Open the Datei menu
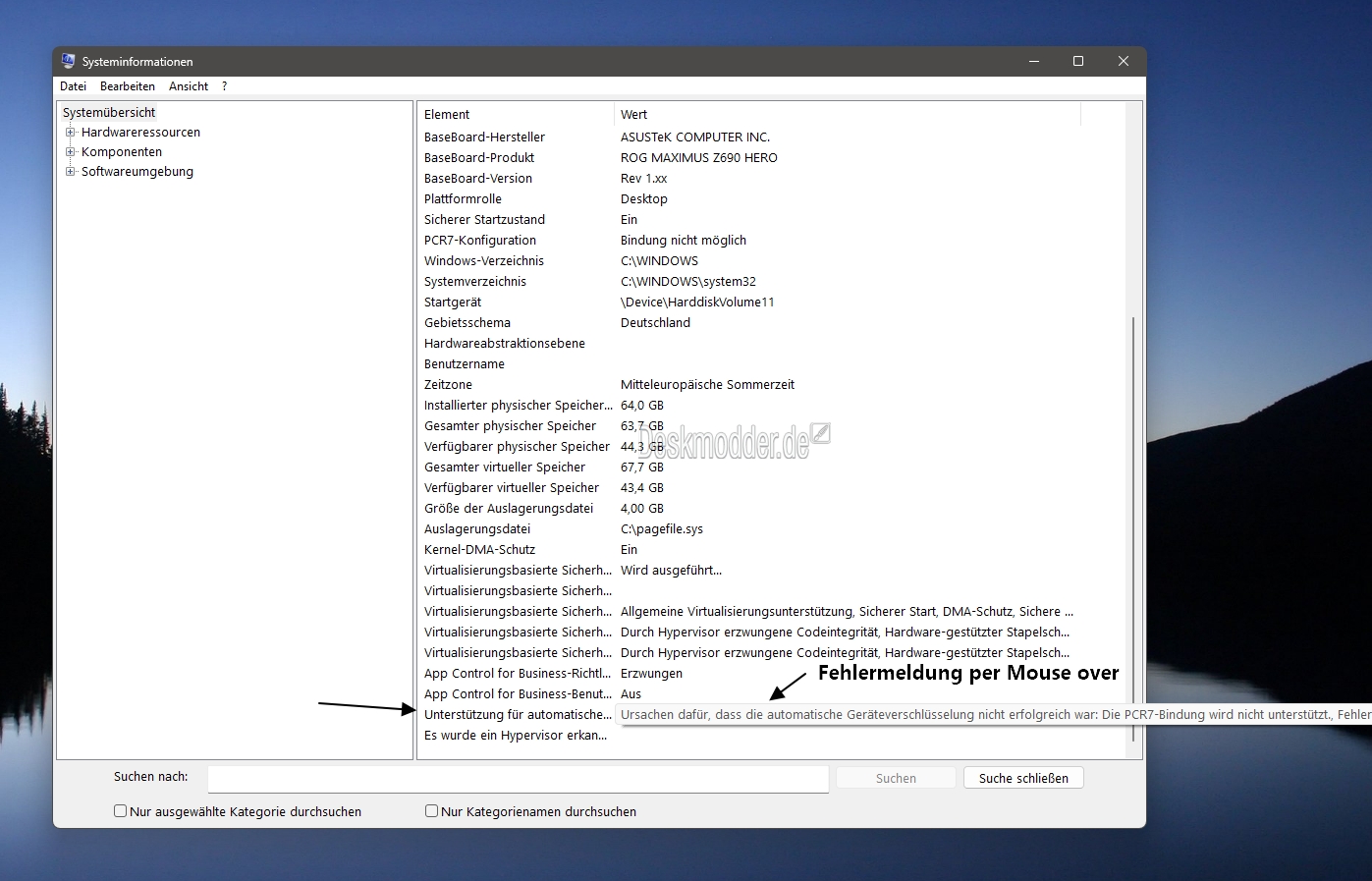1372x881 pixels. click(73, 86)
